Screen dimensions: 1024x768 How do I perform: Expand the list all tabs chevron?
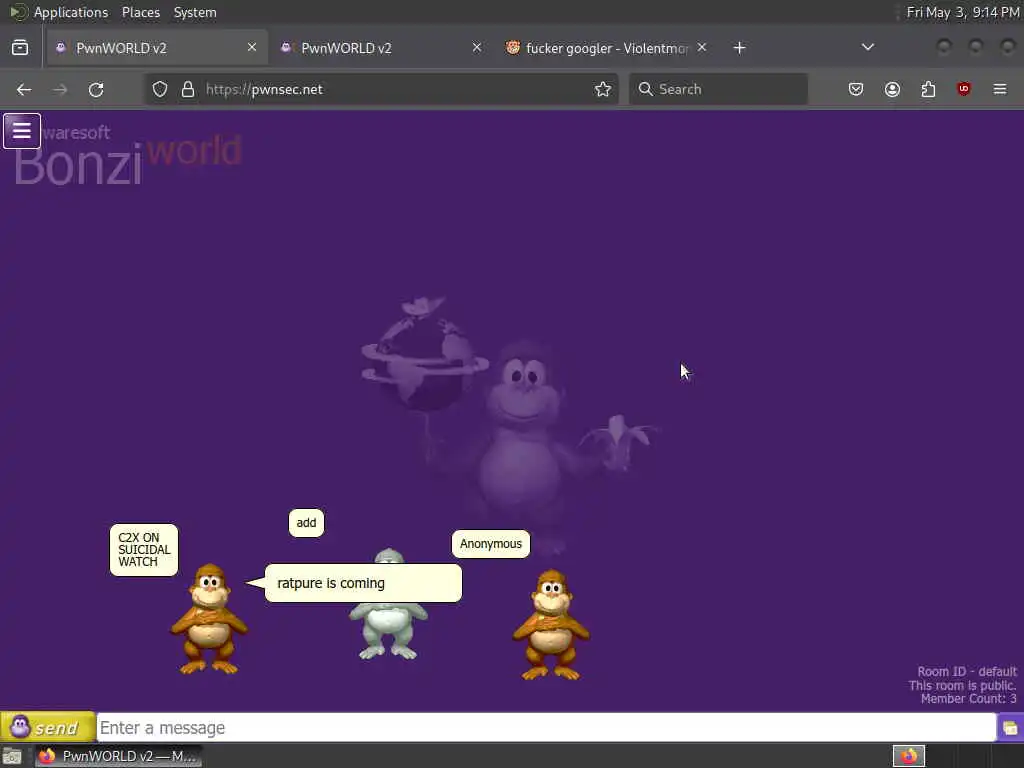click(x=868, y=48)
